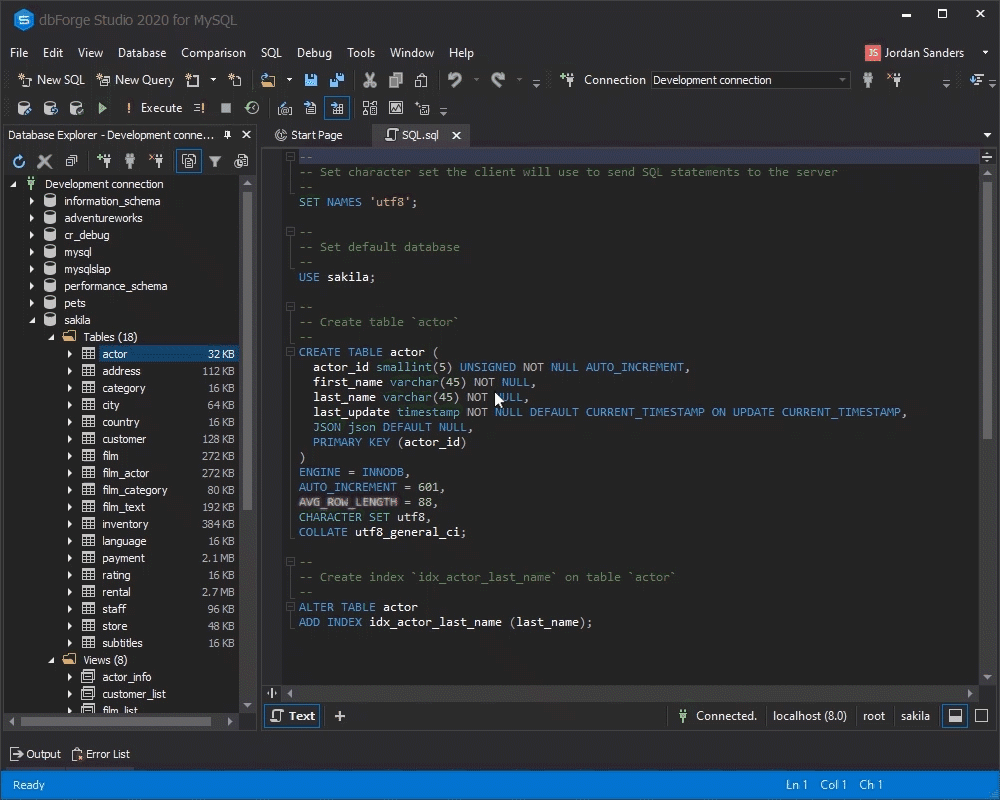Click the Text view tab at the editor bottom
The height and width of the screenshot is (800, 1000).
(292, 716)
